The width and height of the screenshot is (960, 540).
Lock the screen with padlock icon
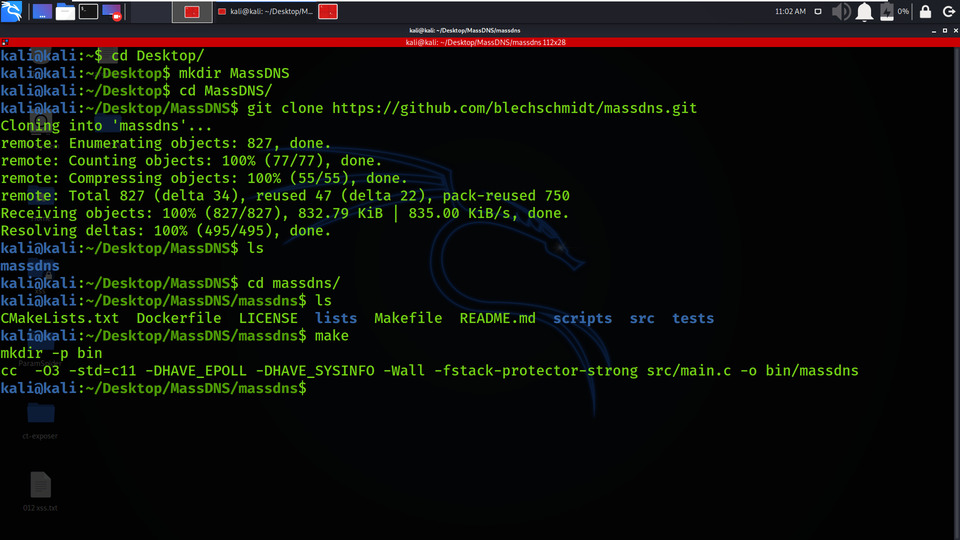point(926,12)
